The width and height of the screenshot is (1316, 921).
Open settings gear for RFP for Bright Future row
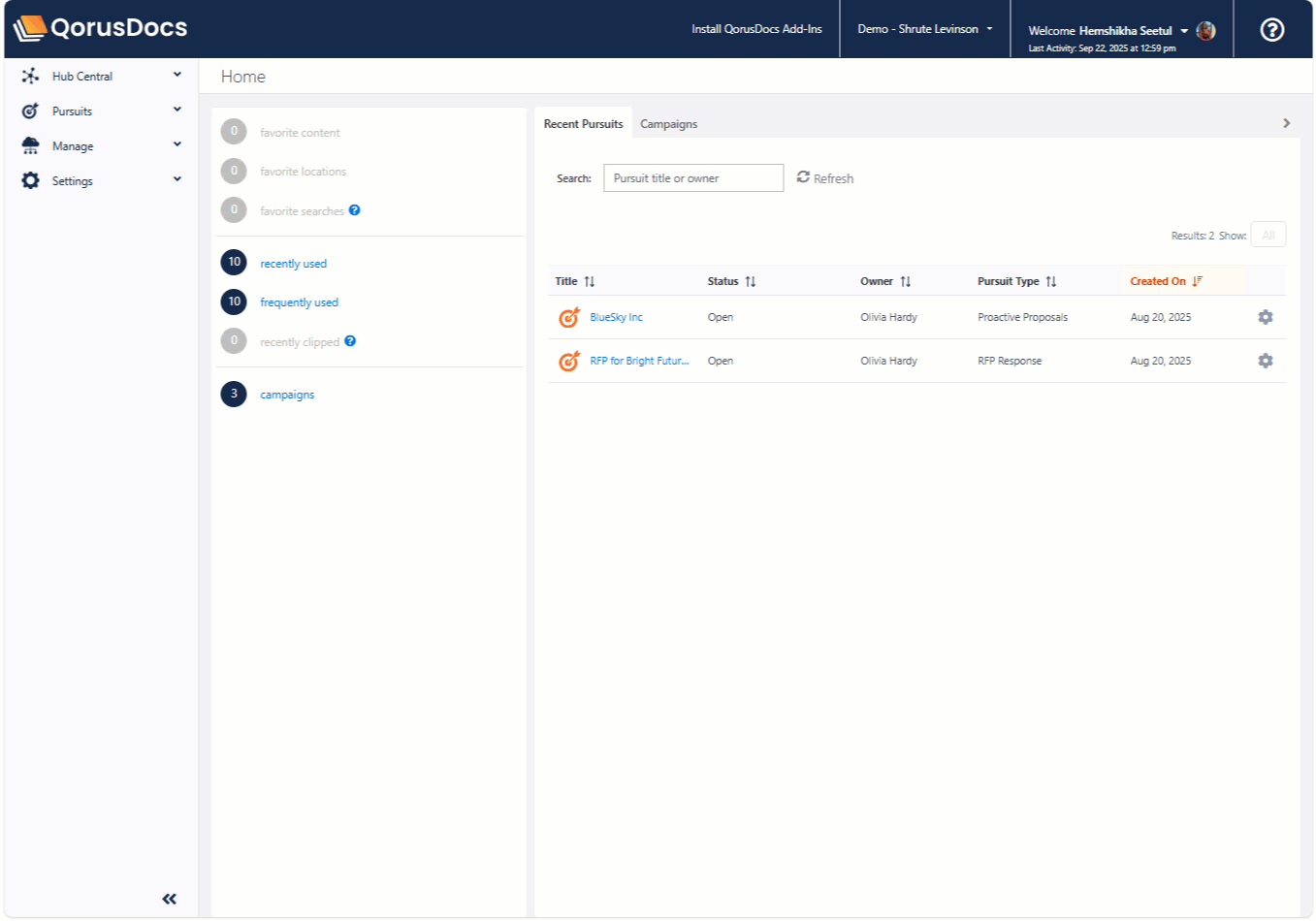tap(1265, 361)
